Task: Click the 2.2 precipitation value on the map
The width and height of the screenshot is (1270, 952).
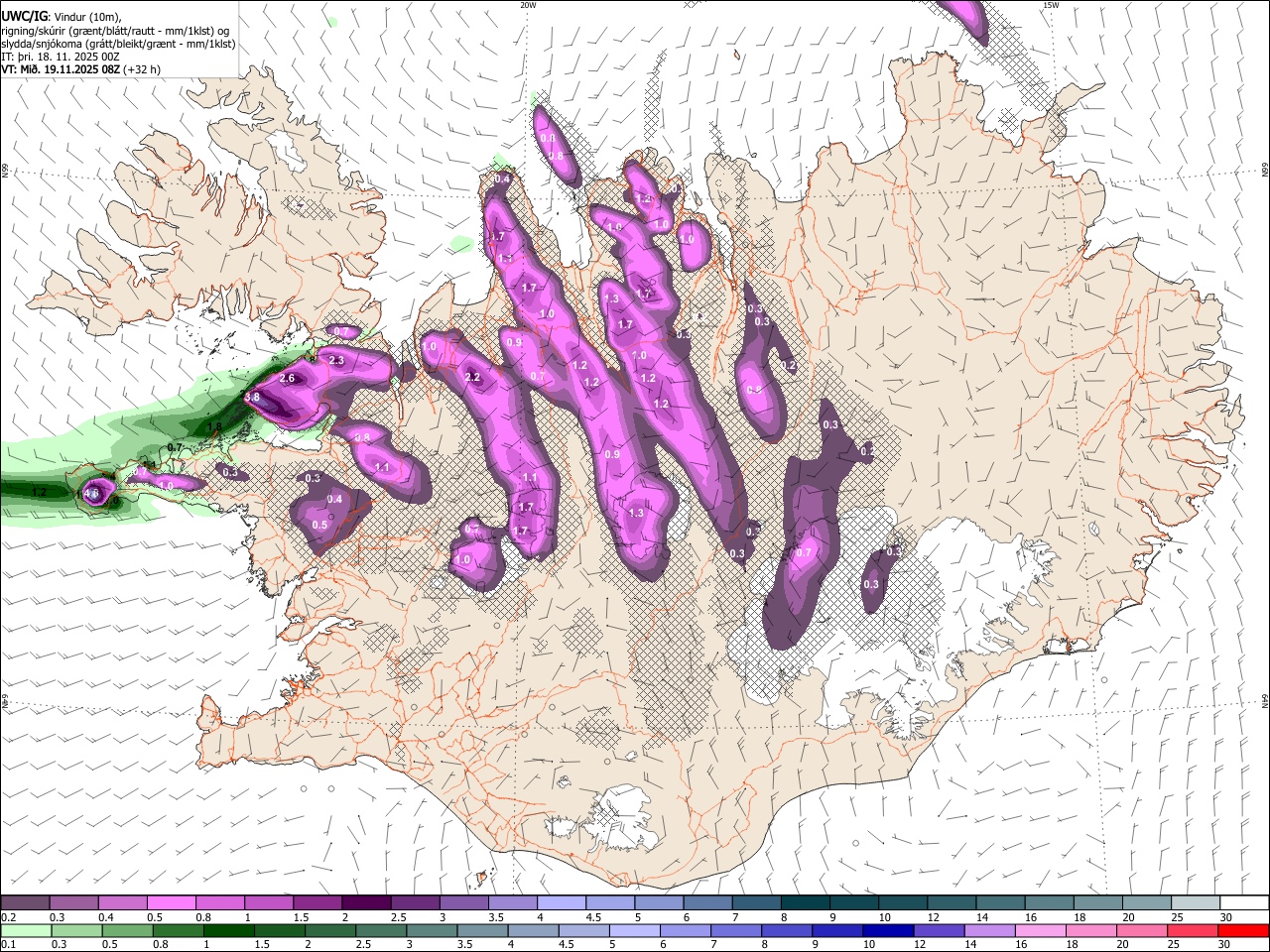Action: tap(472, 377)
